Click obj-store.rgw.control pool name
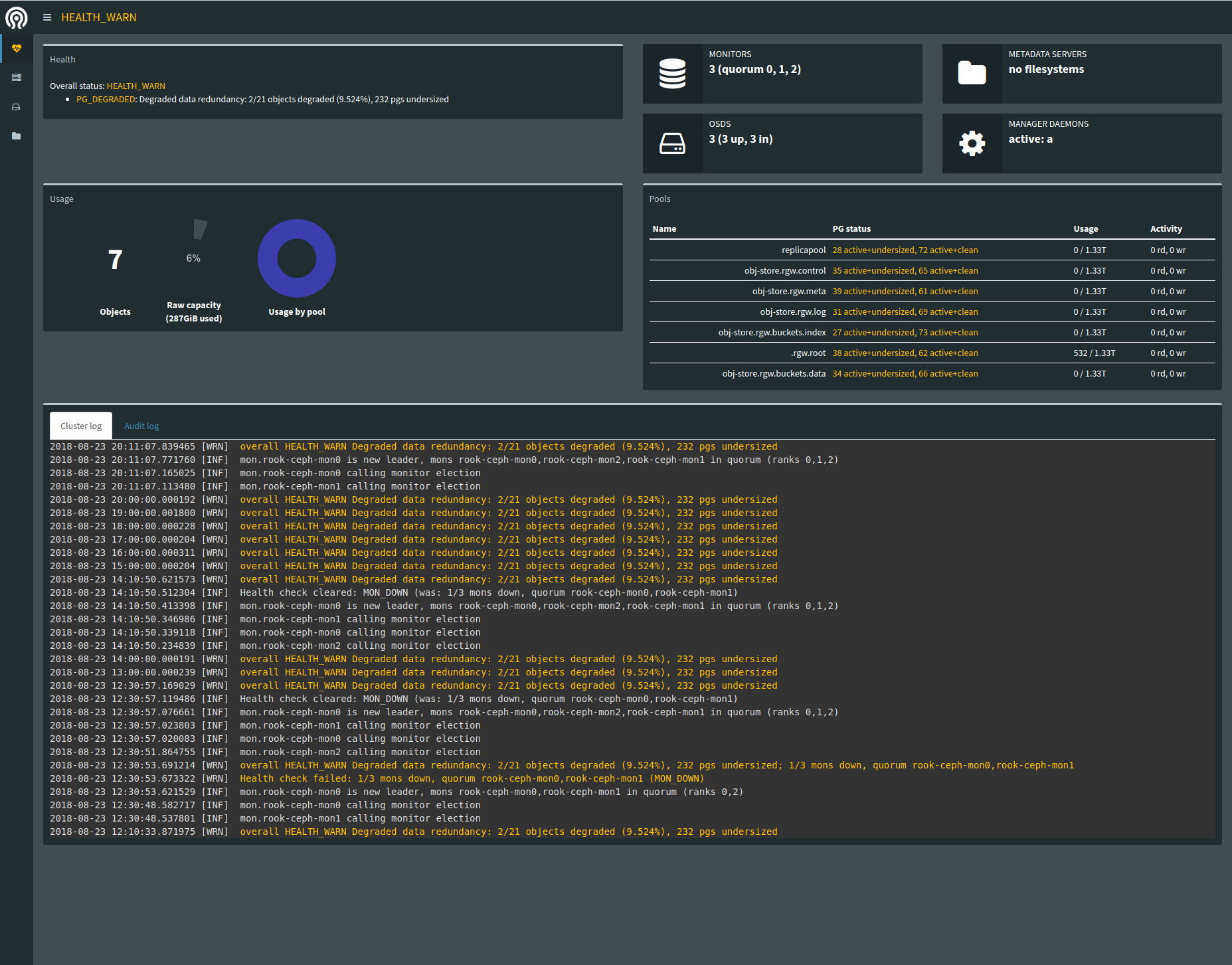 [x=785, y=270]
